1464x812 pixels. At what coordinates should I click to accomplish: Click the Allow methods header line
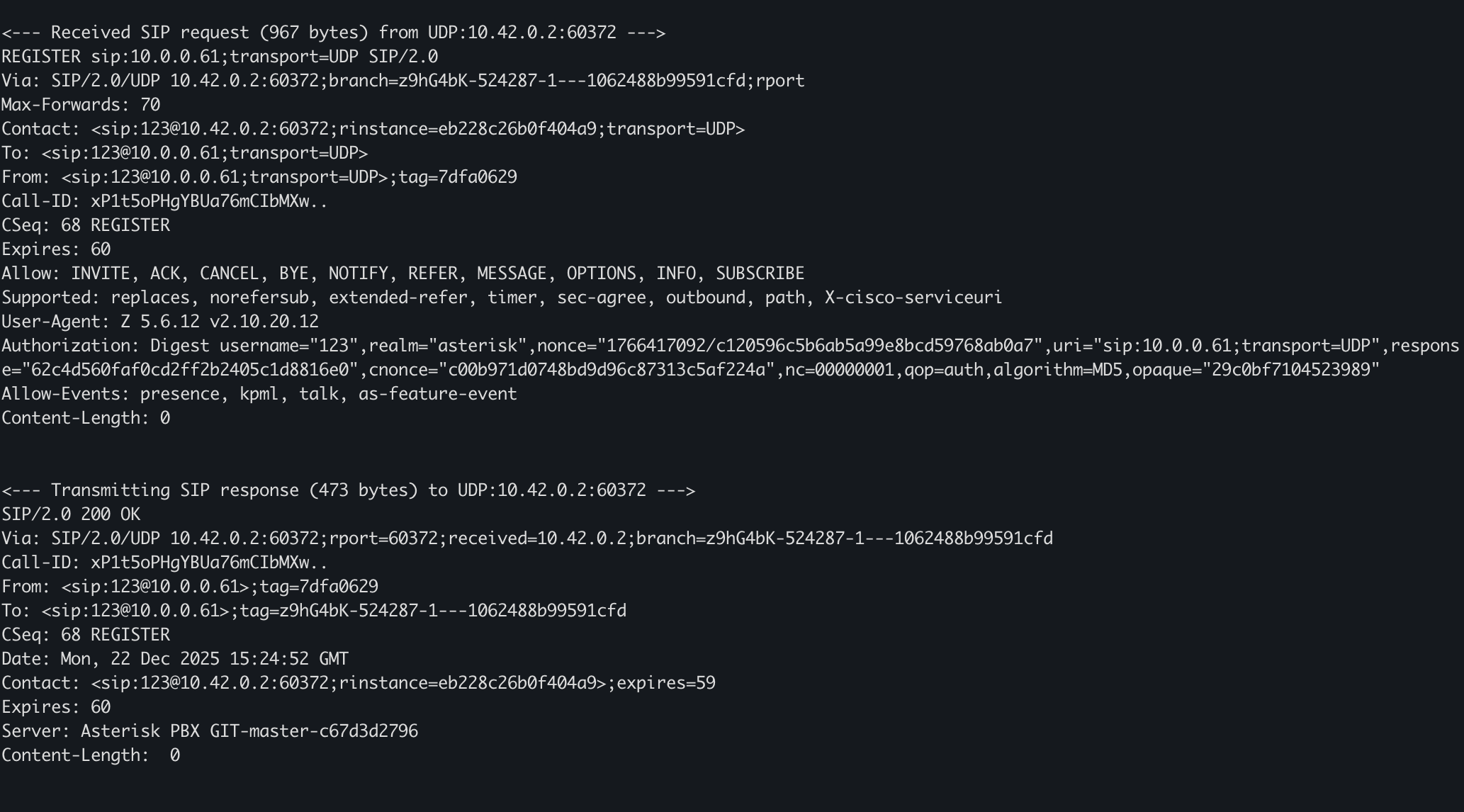(402, 274)
